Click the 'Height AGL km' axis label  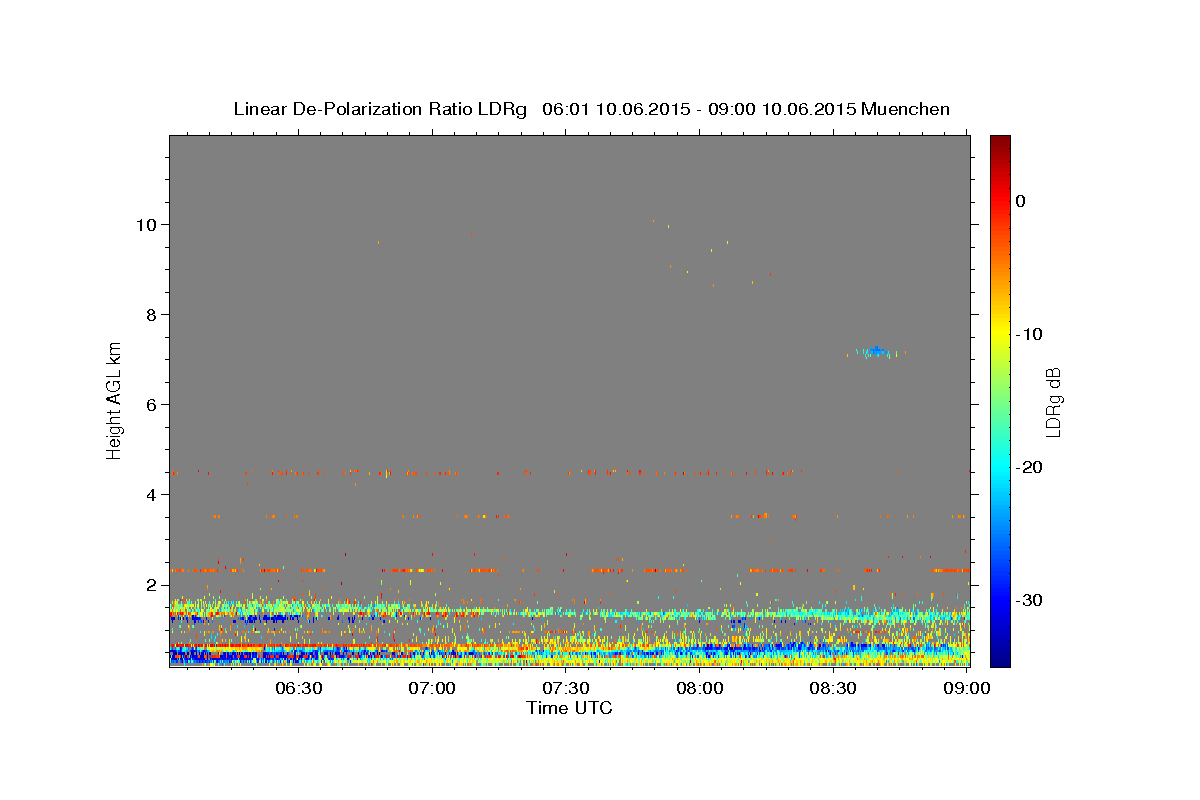115,400
